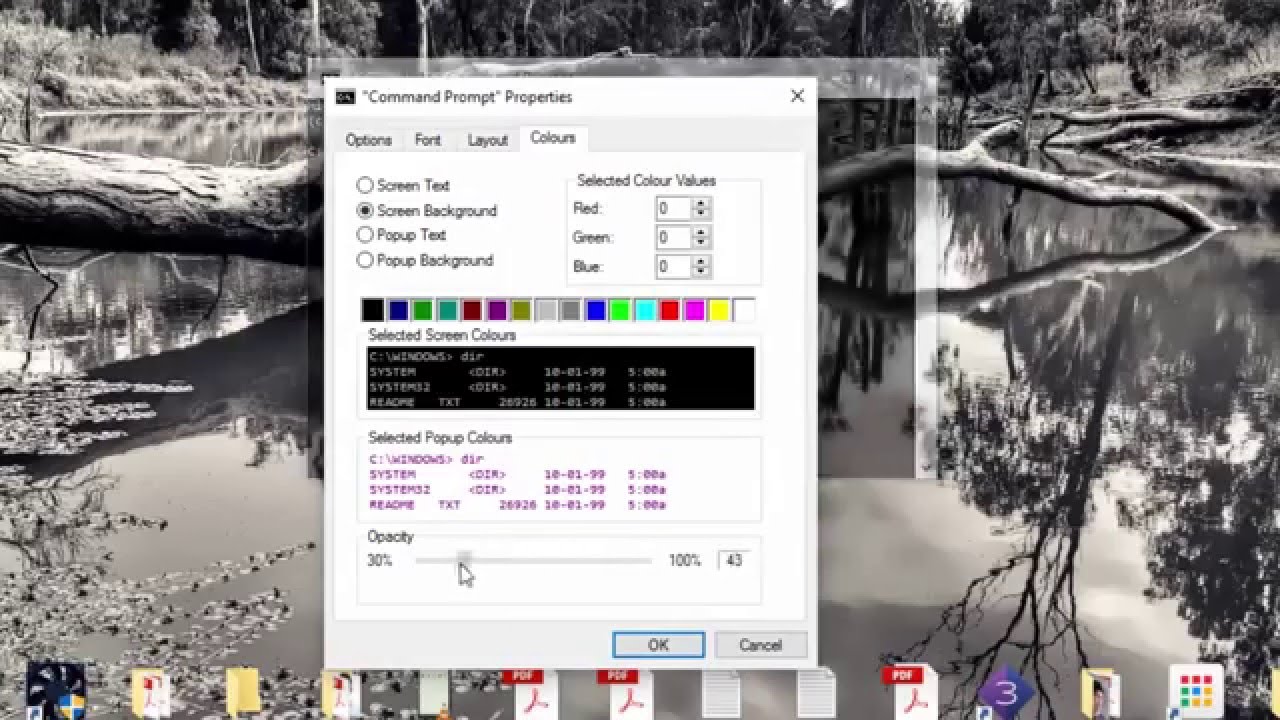The image size is (1280, 720).
Task: Pick the purple swatch
Action: 496,310
